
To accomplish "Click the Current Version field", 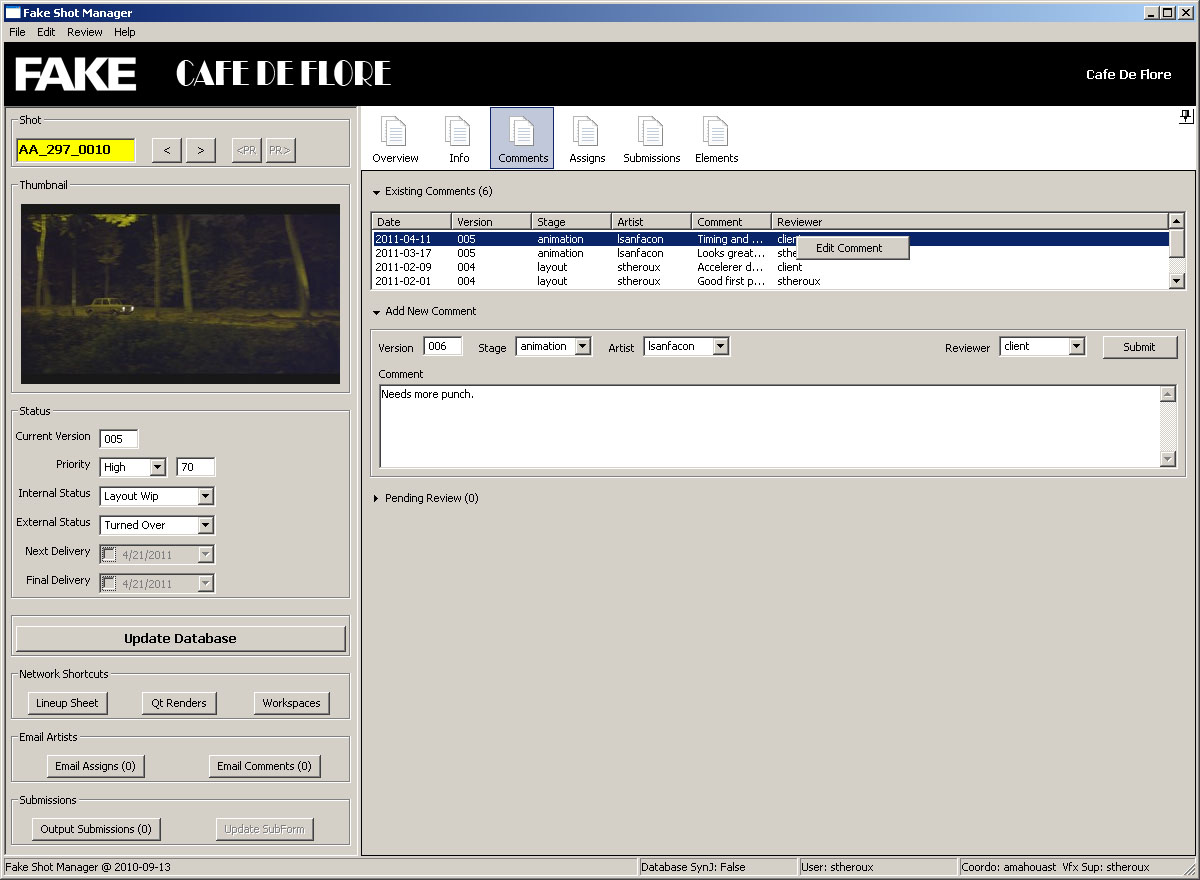I will click(x=119, y=438).
